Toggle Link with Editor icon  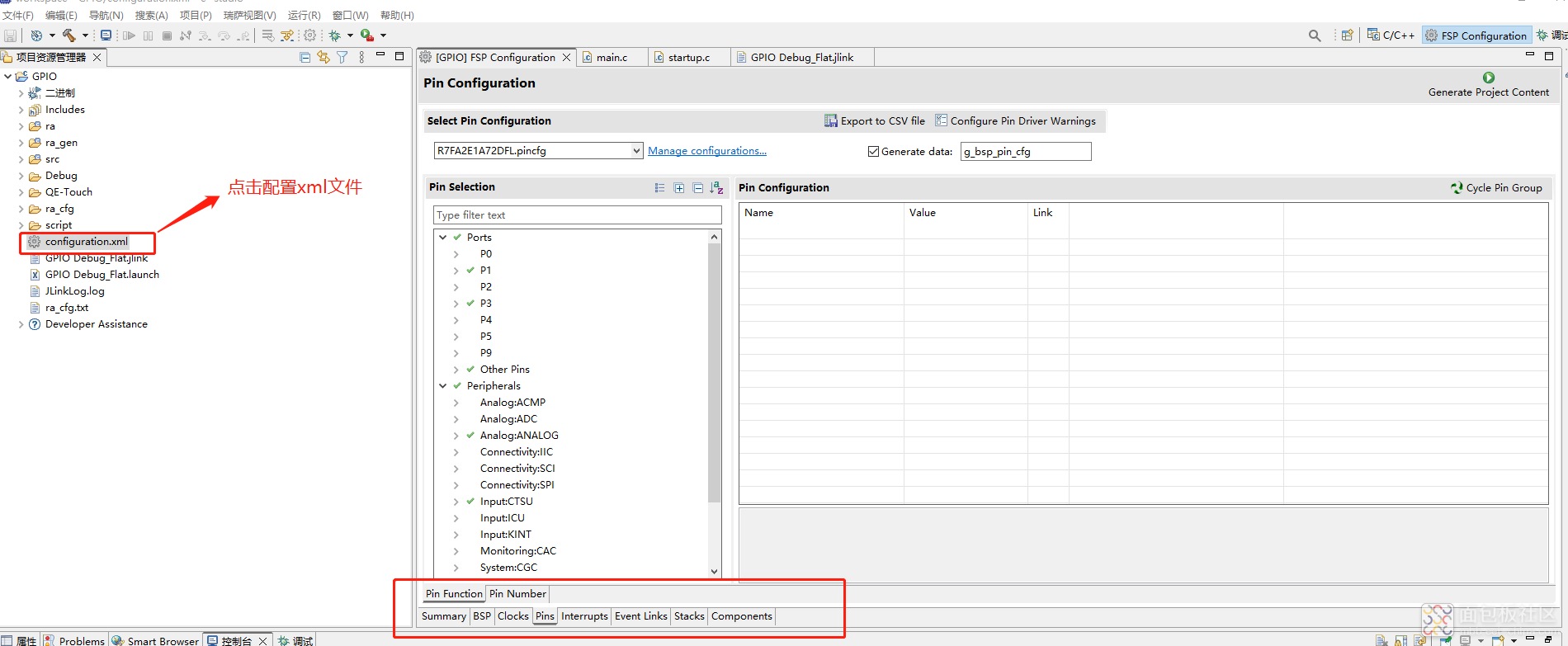pyautogui.click(x=323, y=57)
